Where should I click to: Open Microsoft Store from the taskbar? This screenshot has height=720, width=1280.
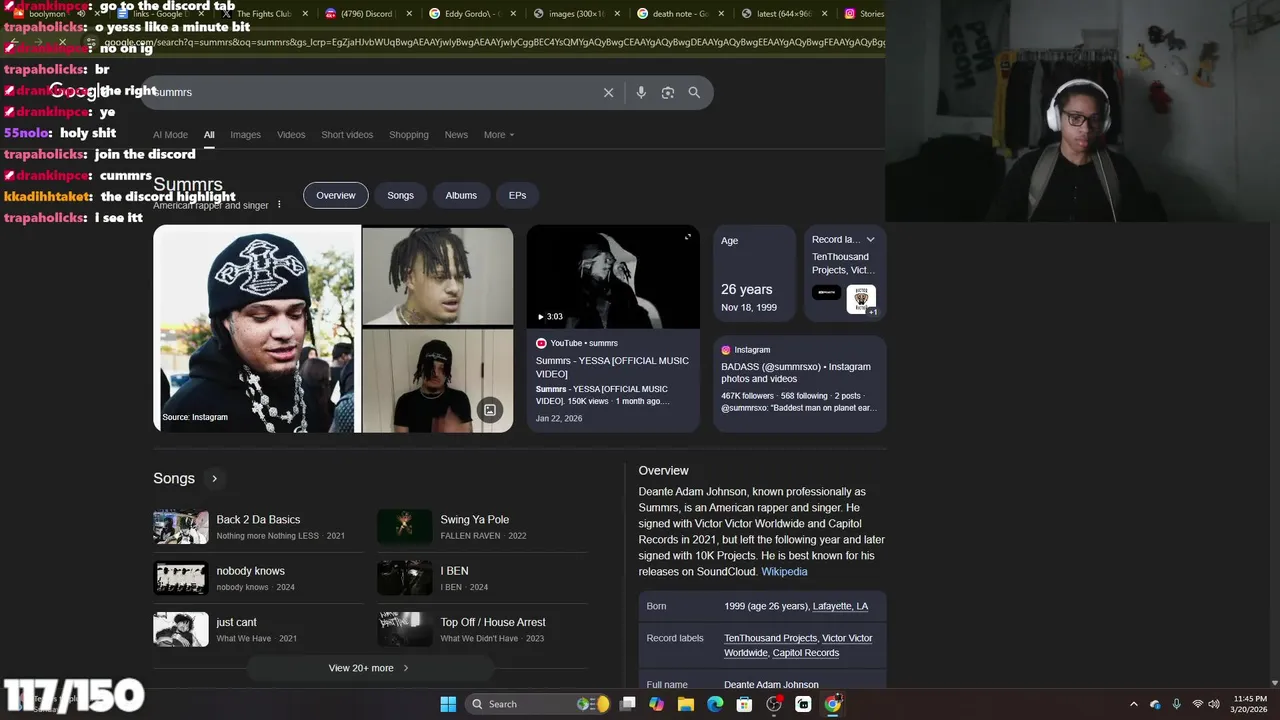[744, 704]
